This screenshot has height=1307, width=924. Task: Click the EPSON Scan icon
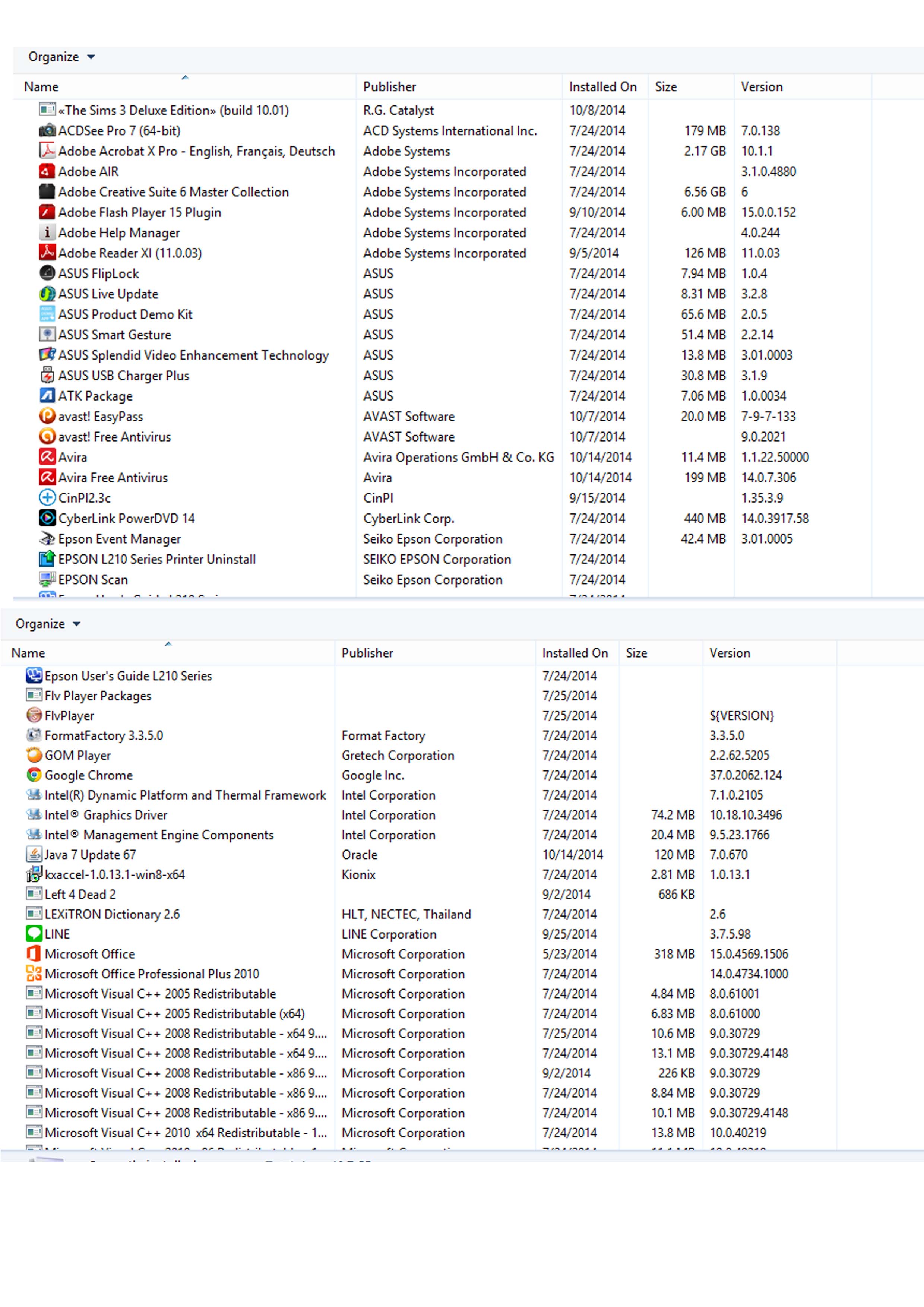47,579
